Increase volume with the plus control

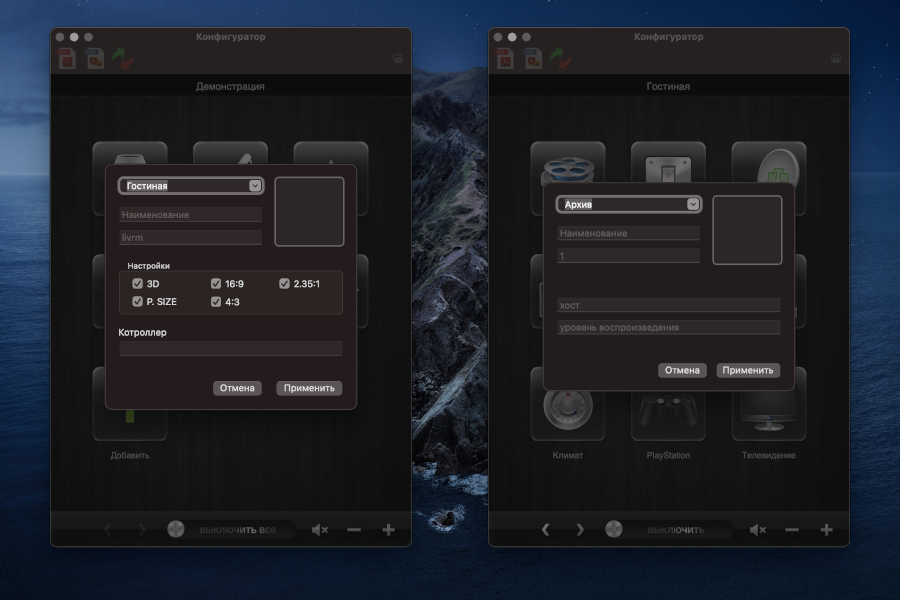pyautogui.click(x=389, y=529)
